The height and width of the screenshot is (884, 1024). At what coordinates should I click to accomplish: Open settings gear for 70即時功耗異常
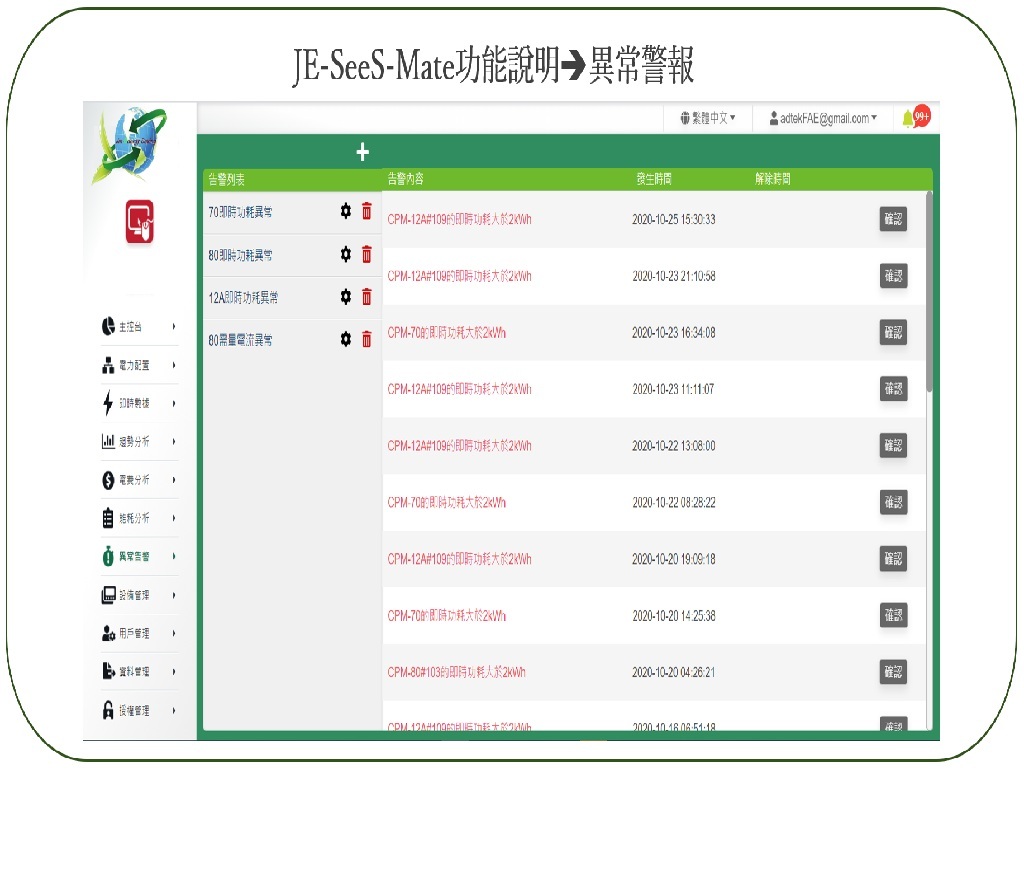pos(346,211)
